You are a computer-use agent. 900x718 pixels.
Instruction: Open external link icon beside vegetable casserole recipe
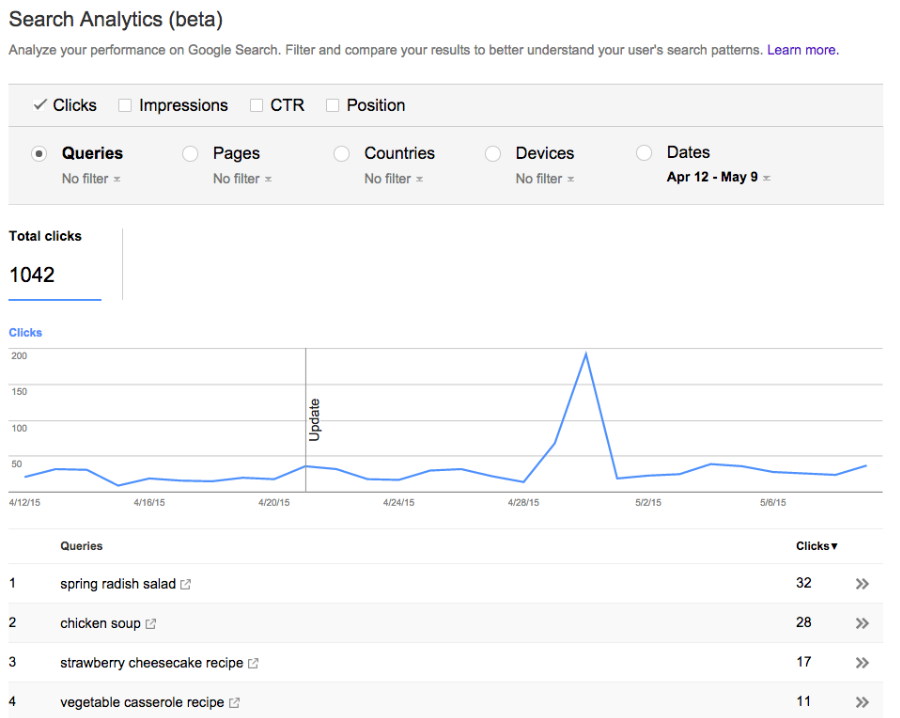click(x=234, y=703)
